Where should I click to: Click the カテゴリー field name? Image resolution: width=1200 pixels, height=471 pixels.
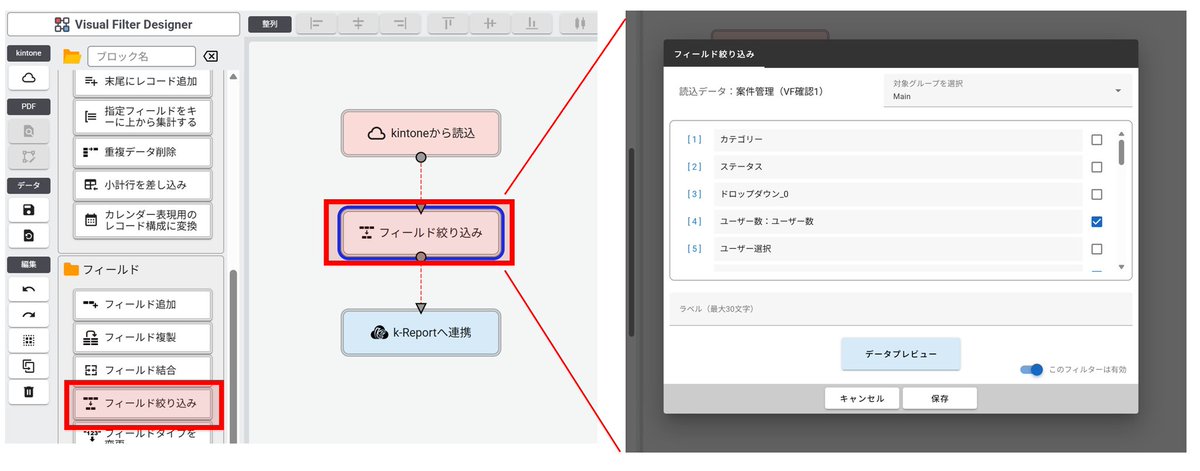tap(741, 140)
